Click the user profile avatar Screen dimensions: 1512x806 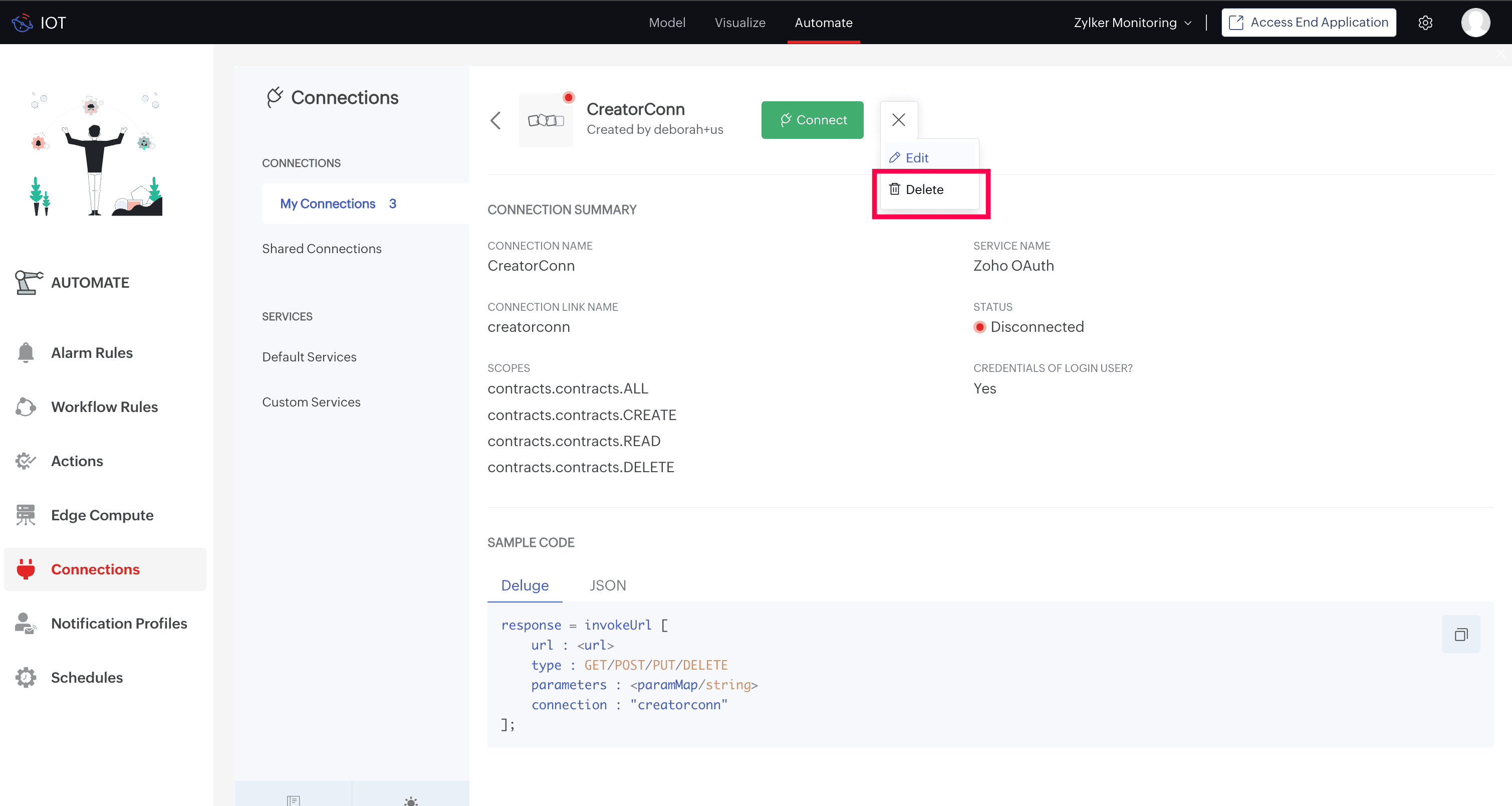tap(1475, 23)
